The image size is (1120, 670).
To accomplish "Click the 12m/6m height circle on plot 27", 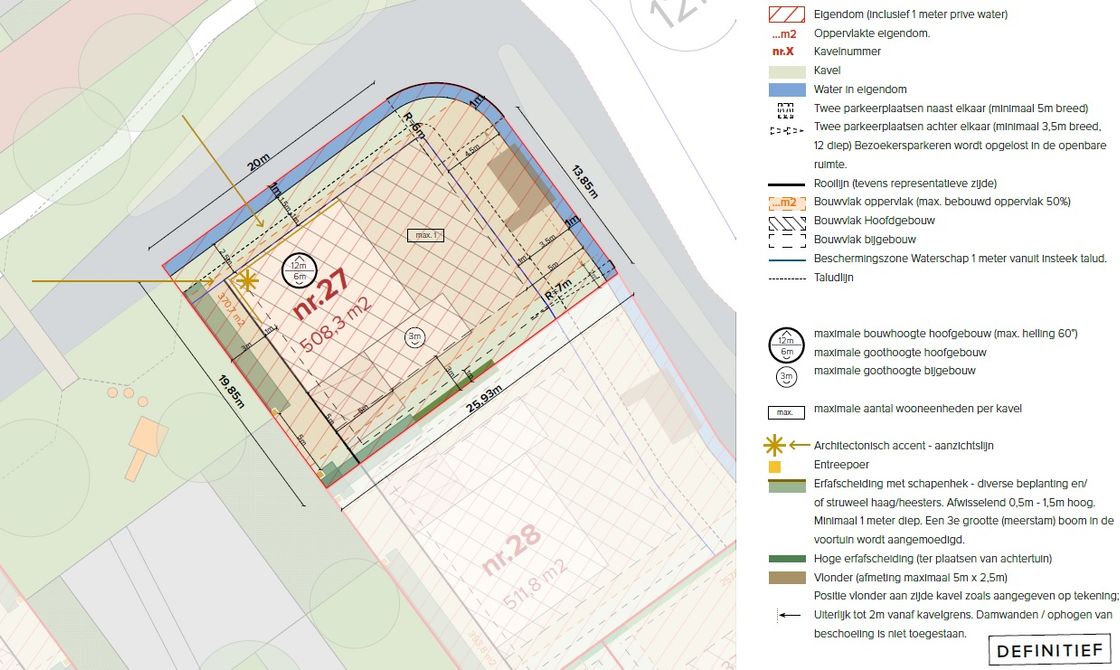I will point(298,270).
